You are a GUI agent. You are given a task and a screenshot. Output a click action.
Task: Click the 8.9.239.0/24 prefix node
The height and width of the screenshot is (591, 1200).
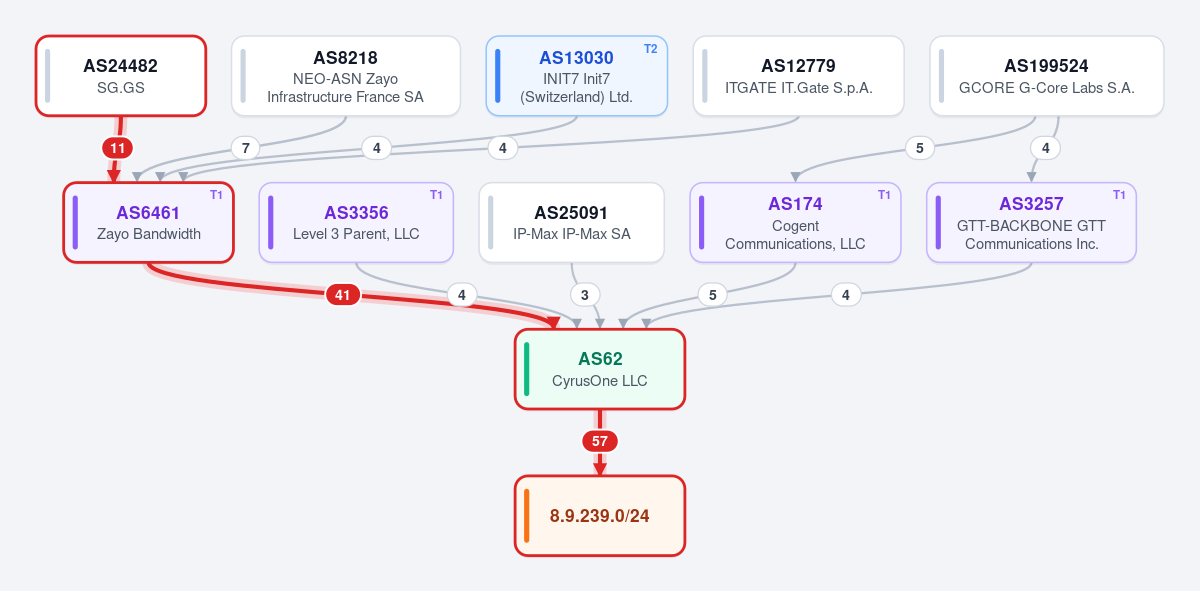coord(600,516)
